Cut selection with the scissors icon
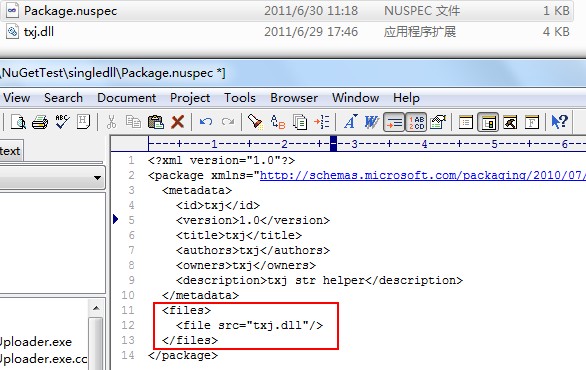586x370 pixels. (111, 122)
